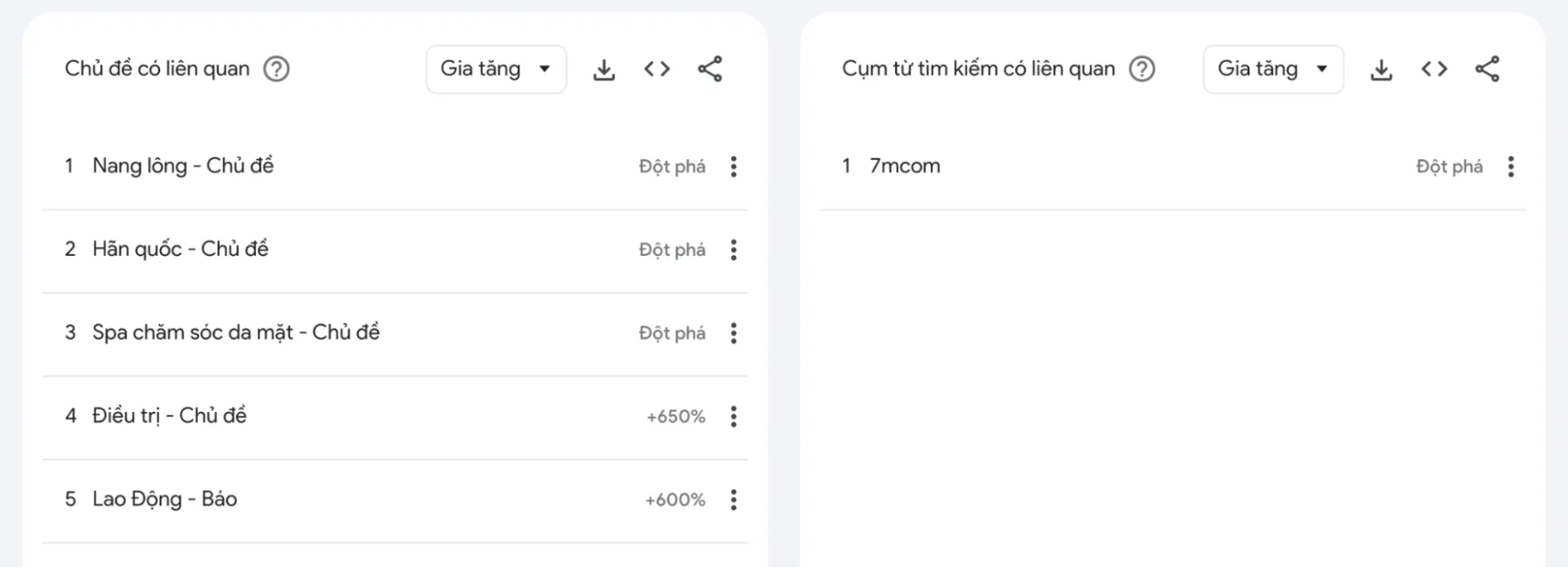Screen dimensions: 1568x568
Task: Open embed code for related queries panel
Action: tap(1433, 69)
